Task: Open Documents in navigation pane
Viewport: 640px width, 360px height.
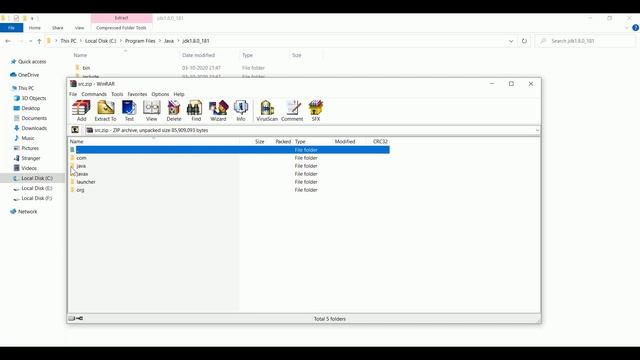Action: 34,118
